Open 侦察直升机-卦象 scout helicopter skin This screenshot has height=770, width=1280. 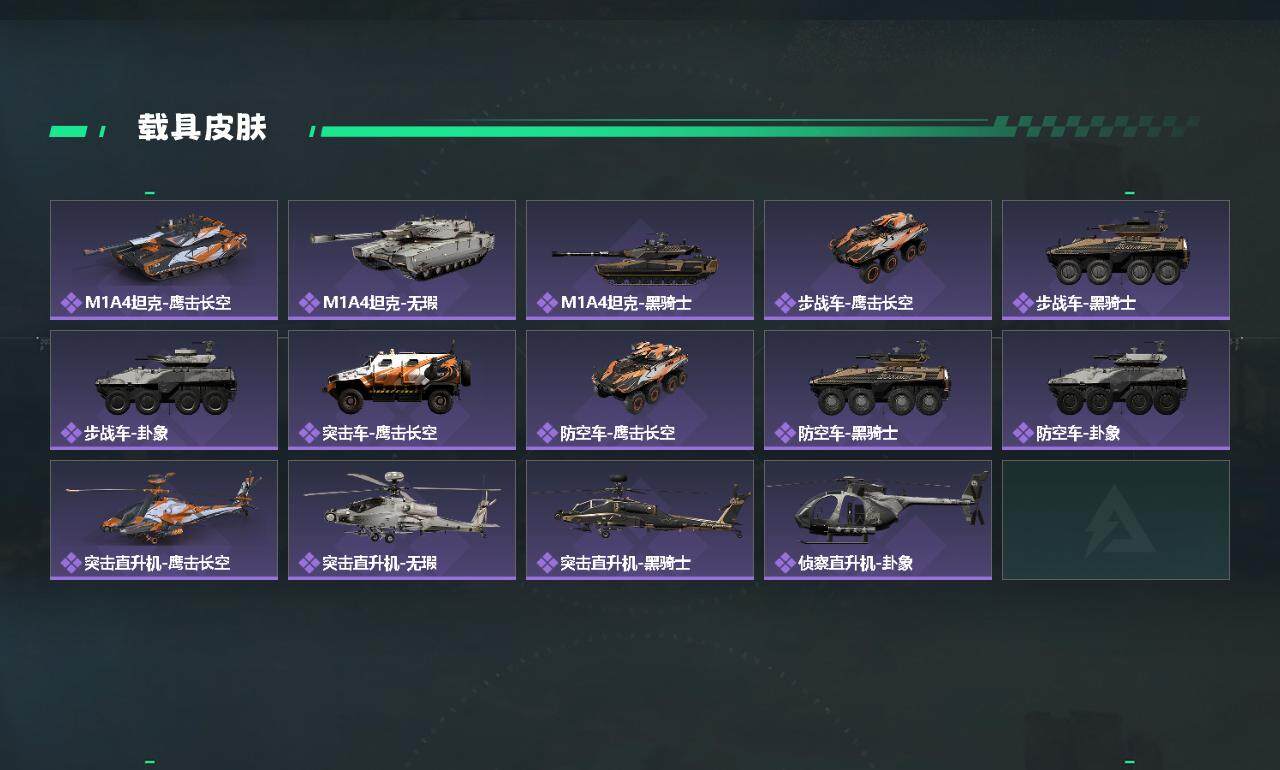878,520
